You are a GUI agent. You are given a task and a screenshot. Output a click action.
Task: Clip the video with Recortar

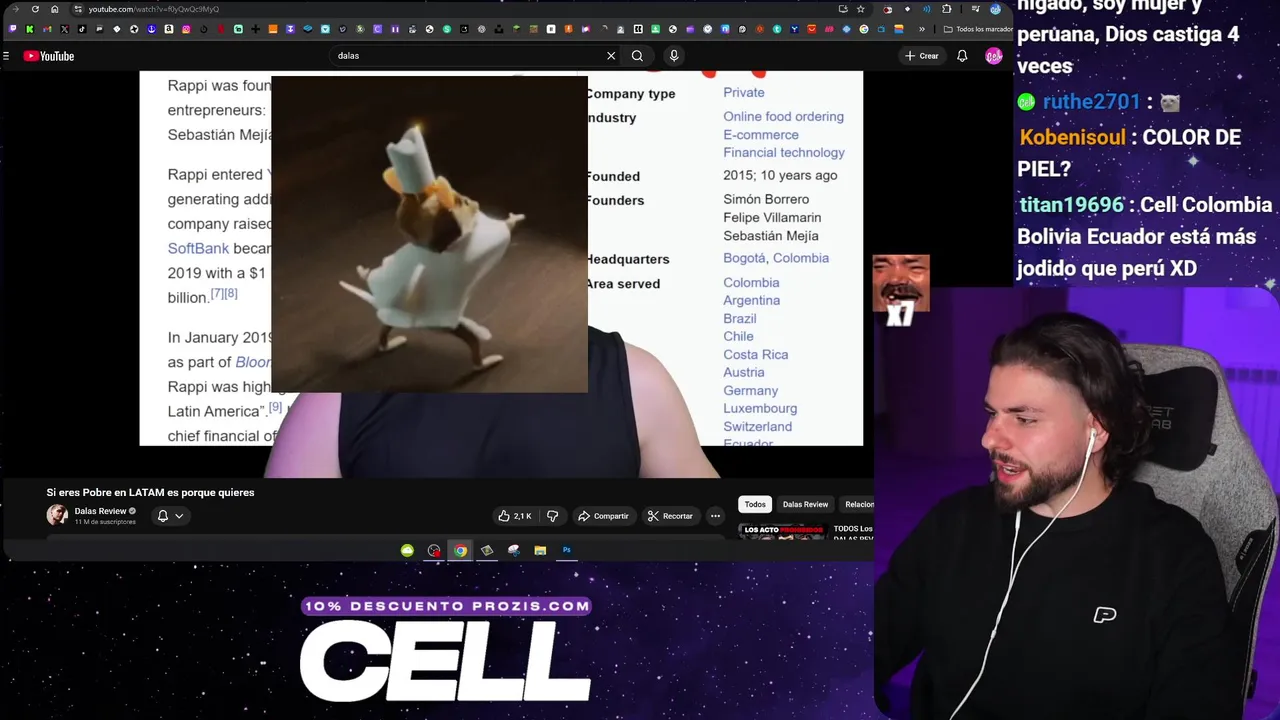tap(670, 516)
